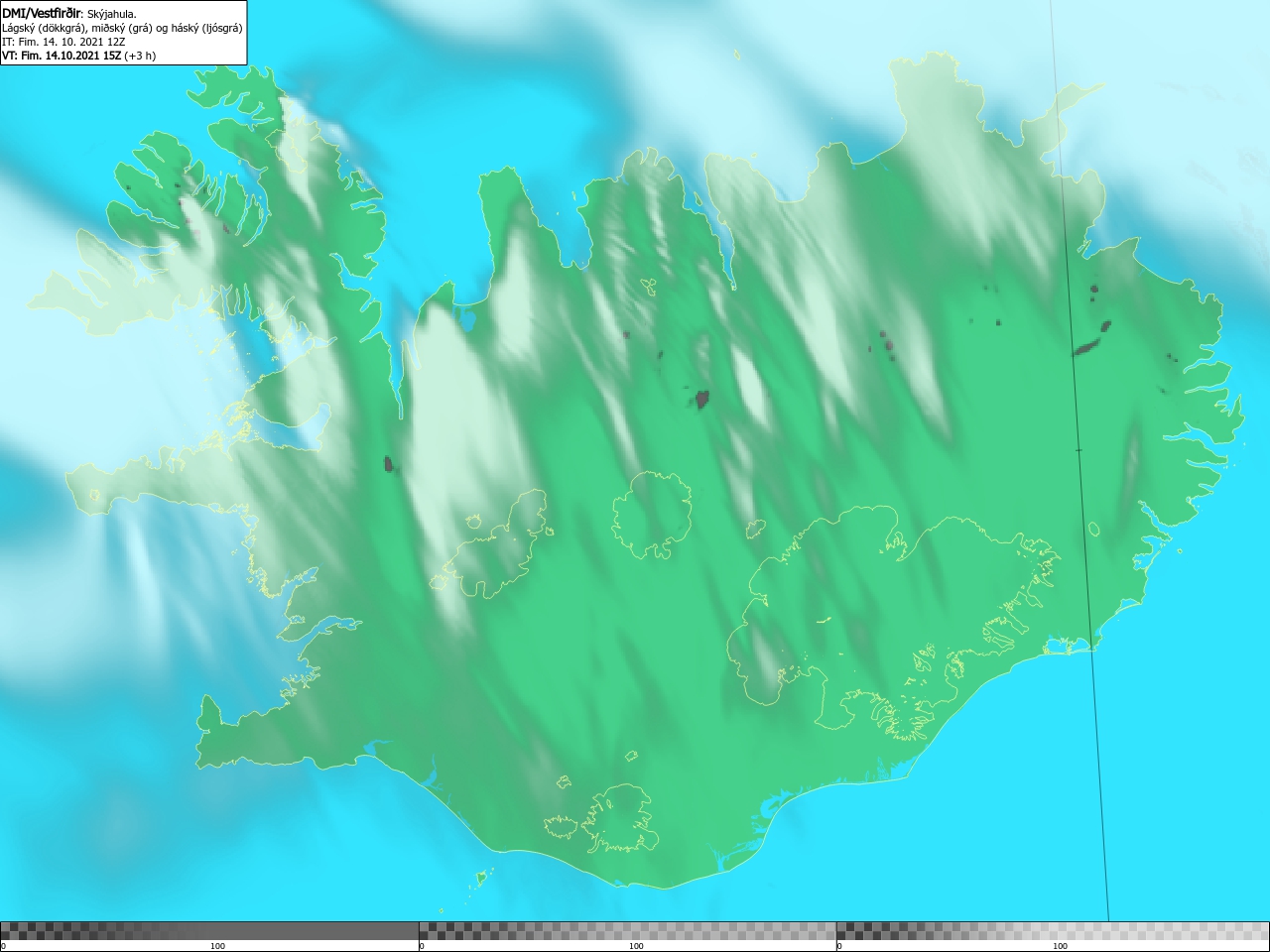Select the title 'DMI/Vestfirðir: Skýjahula.' in the legend

[x=69, y=14]
